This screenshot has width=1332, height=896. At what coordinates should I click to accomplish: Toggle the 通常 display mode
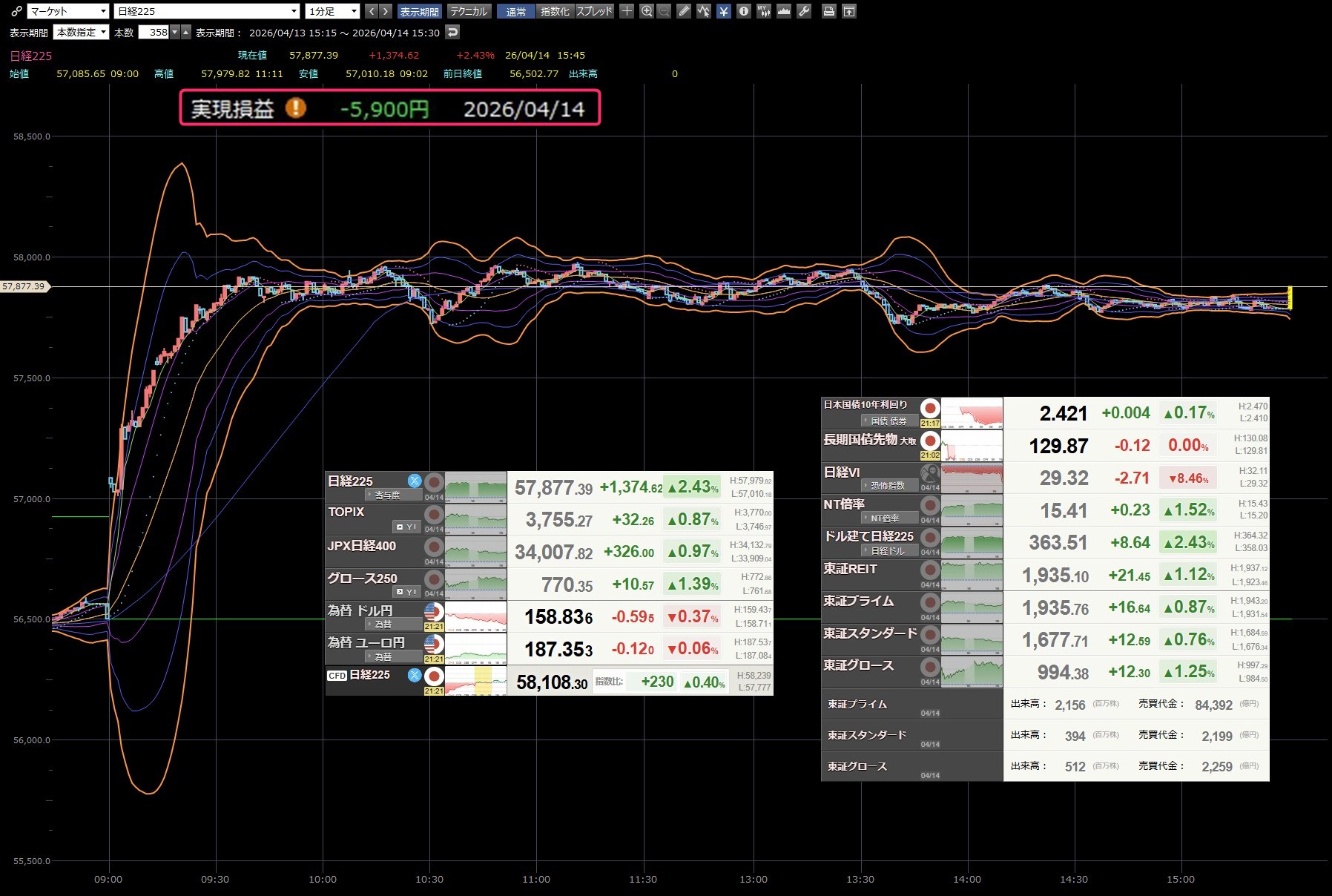pos(516,11)
